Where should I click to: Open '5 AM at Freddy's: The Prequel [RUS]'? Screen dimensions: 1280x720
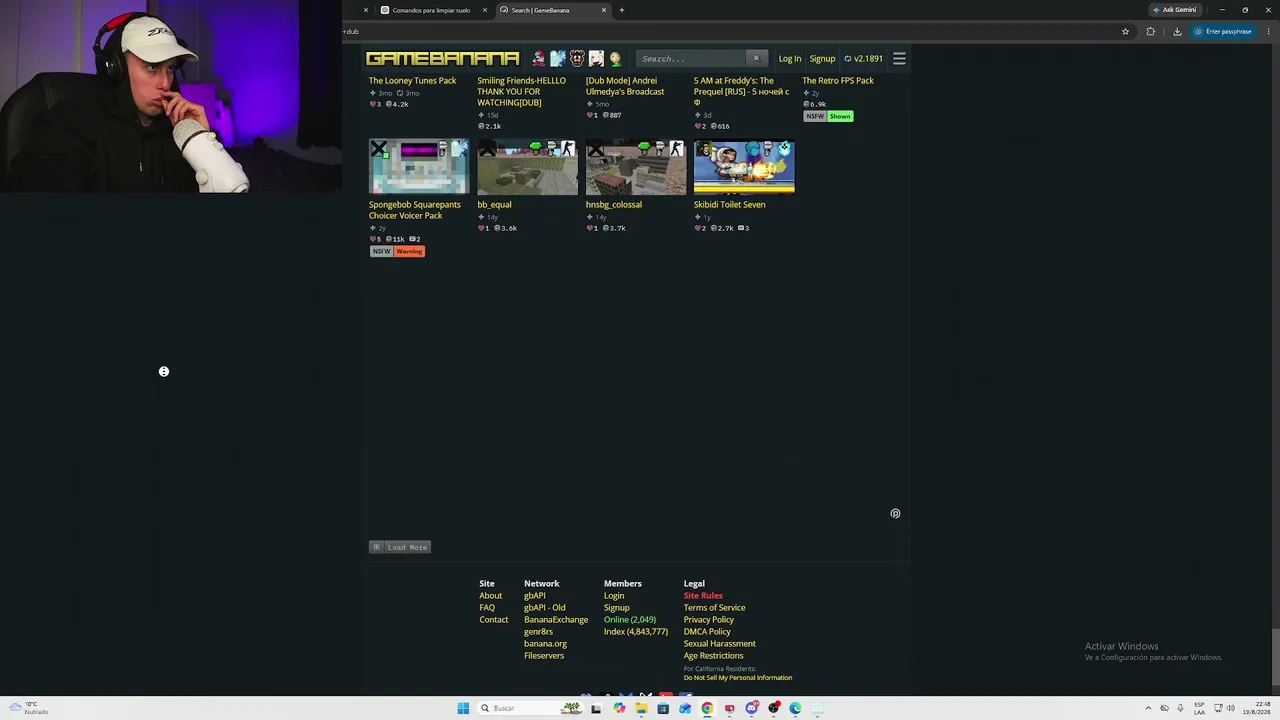click(x=741, y=91)
